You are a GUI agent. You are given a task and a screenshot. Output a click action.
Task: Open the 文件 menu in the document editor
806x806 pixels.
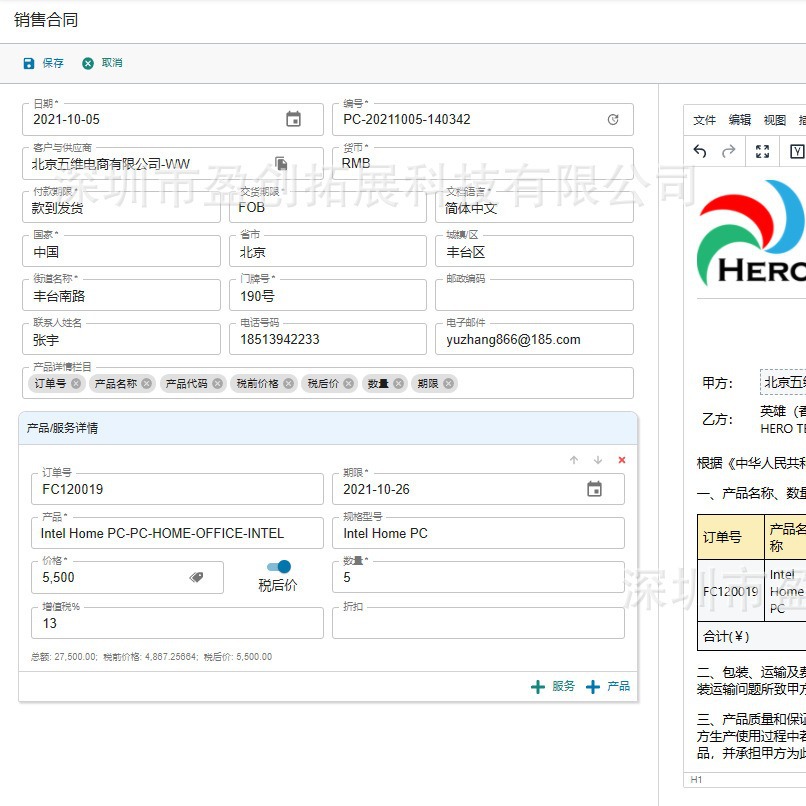click(x=703, y=119)
